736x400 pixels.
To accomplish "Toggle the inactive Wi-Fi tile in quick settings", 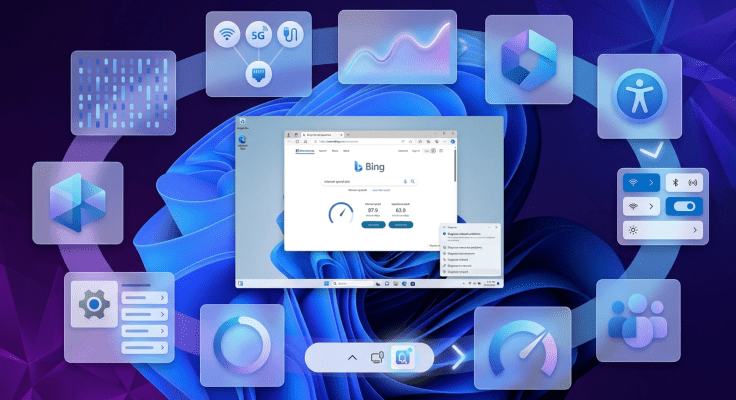I will click(641, 206).
